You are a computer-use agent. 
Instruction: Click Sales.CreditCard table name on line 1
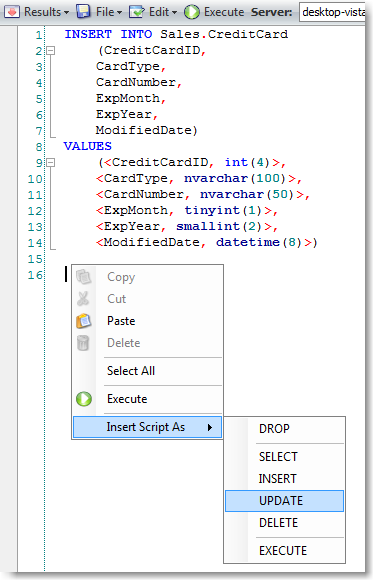coord(224,34)
